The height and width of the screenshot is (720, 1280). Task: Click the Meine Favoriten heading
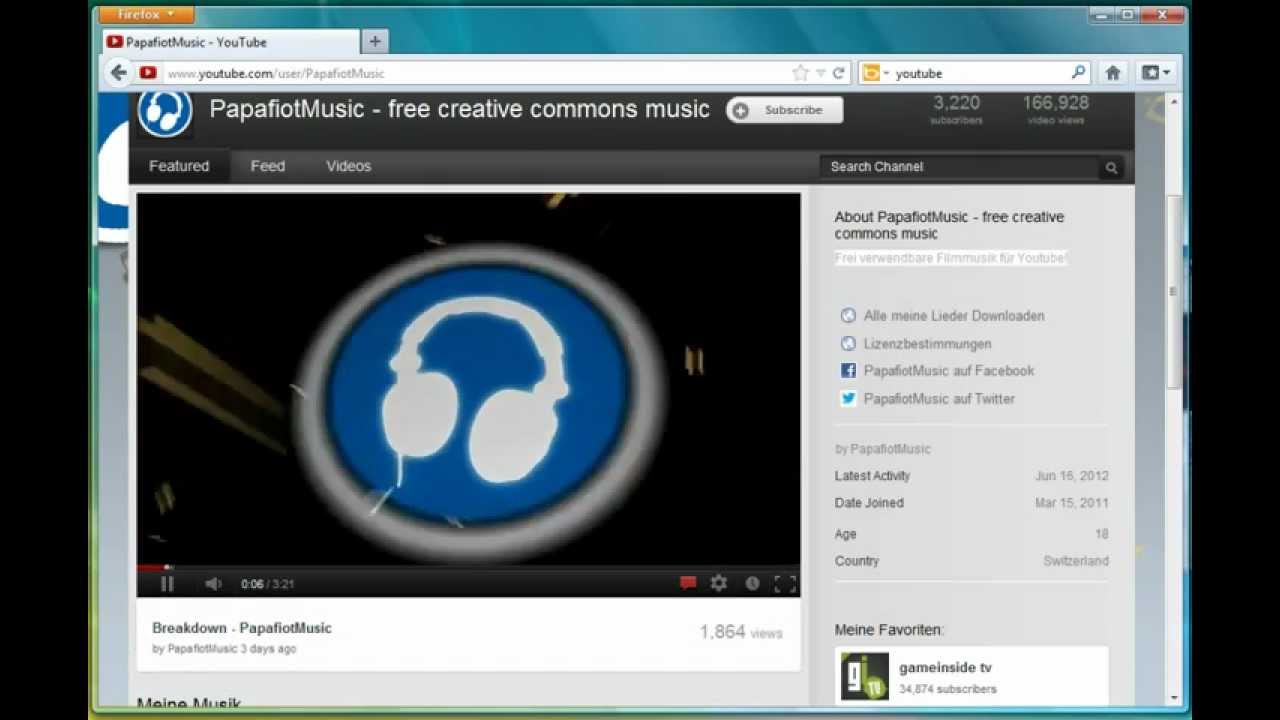coord(889,630)
